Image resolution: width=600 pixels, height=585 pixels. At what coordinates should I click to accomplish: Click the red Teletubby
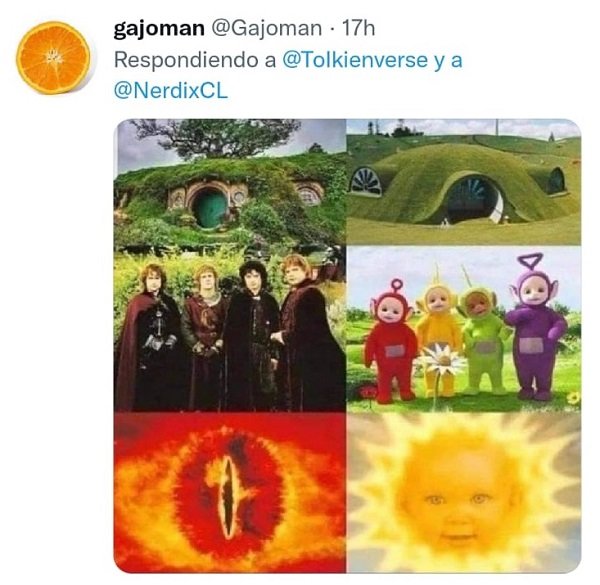390,341
